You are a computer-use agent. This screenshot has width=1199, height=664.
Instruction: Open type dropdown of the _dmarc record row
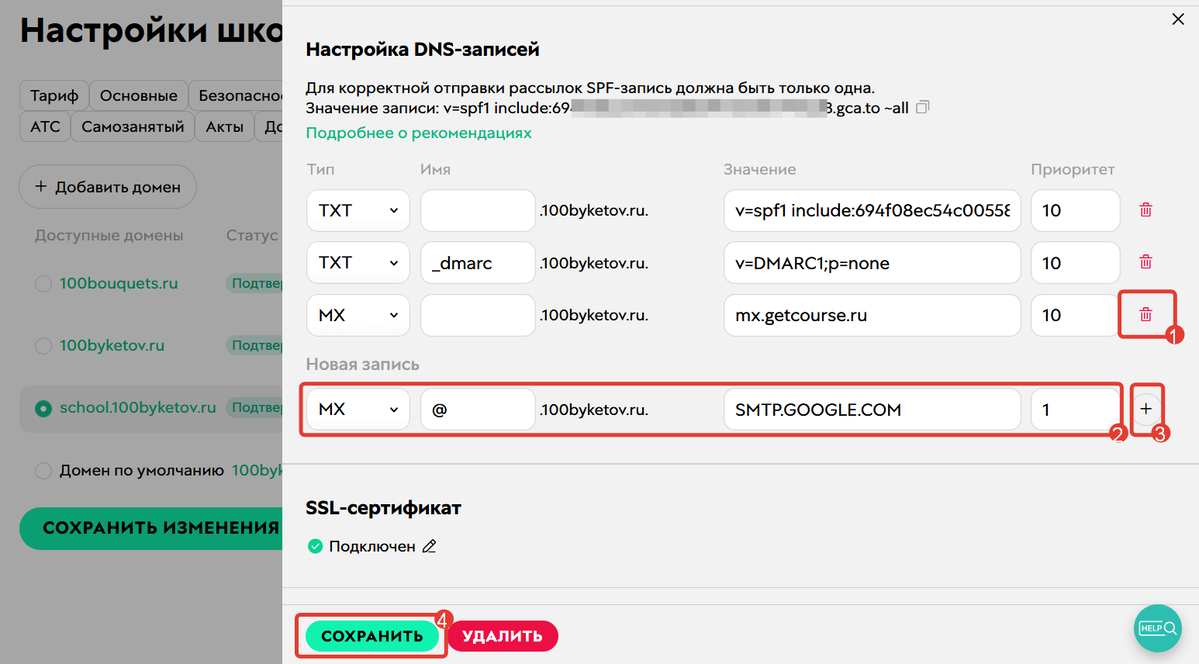(358, 262)
